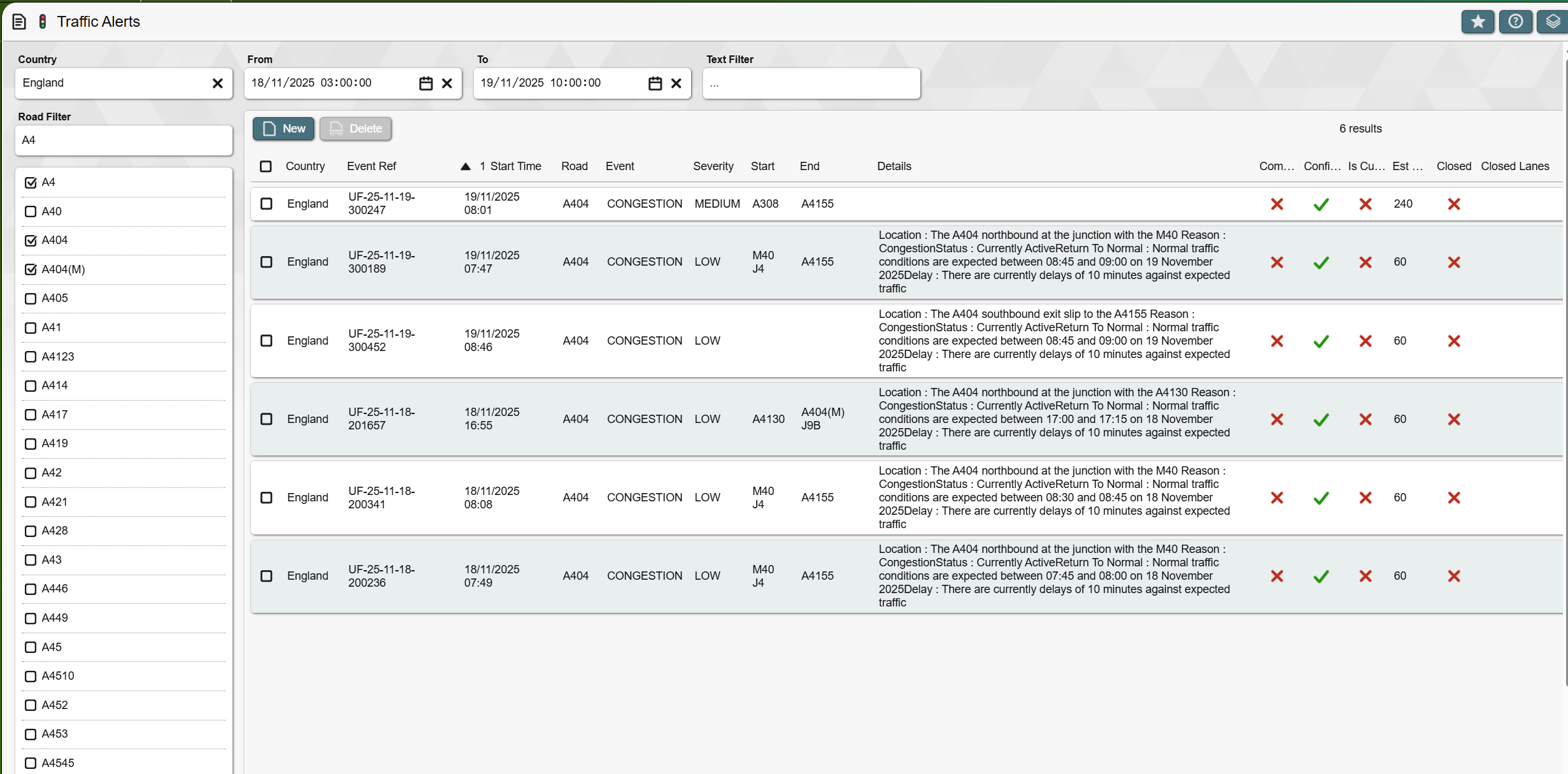The height and width of the screenshot is (774, 1568).
Task: Open the To date calendar picker
Action: click(655, 83)
